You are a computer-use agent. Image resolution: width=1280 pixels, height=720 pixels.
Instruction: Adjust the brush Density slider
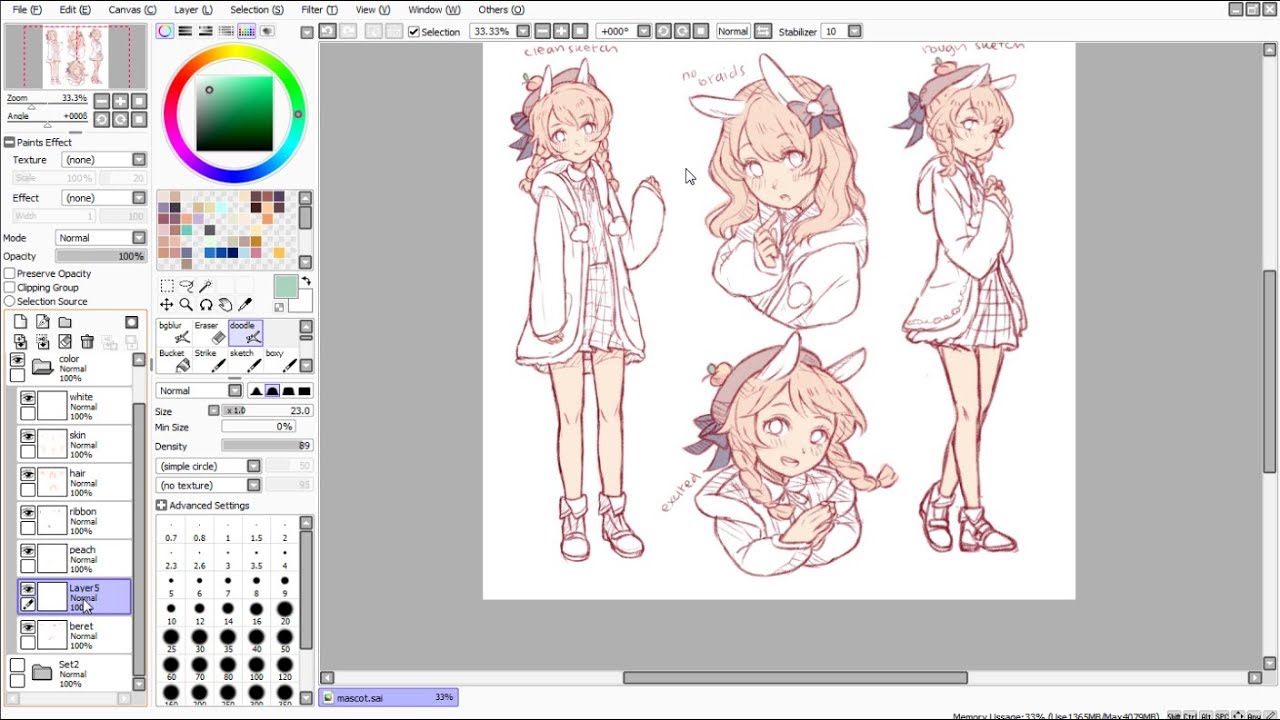coord(267,446)
